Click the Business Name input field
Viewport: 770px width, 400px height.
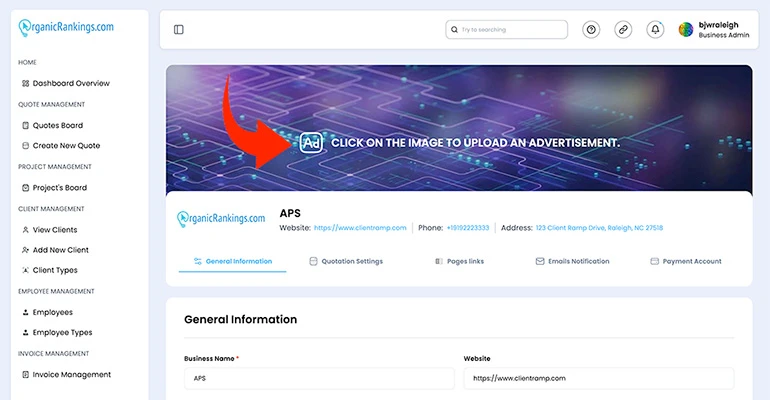pos(317,379)
